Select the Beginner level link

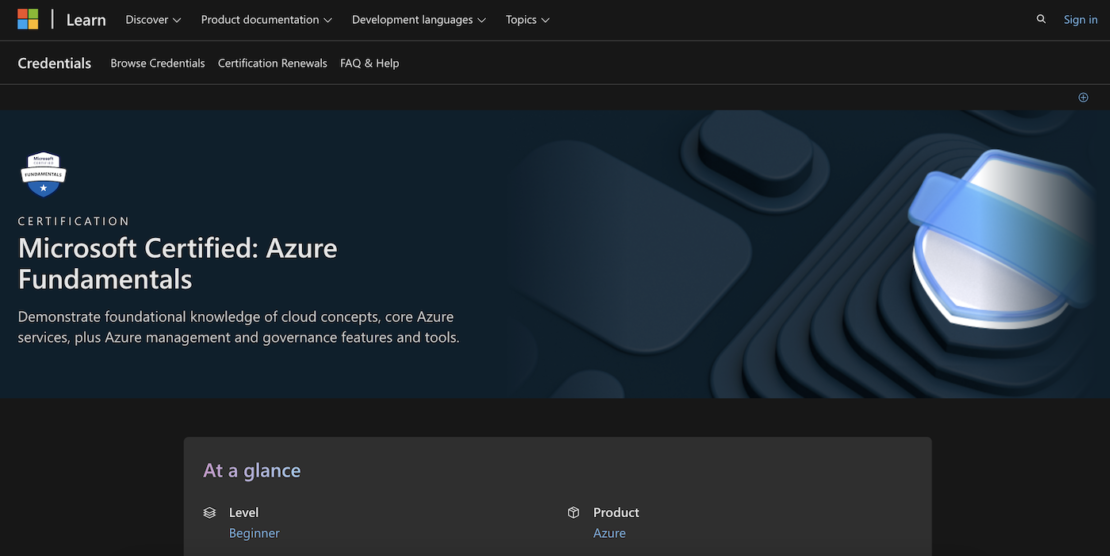(254, 533)
